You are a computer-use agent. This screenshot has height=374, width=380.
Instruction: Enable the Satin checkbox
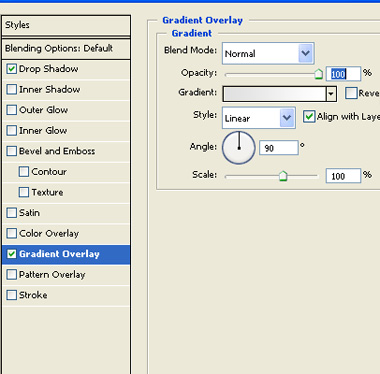(12, 213)
